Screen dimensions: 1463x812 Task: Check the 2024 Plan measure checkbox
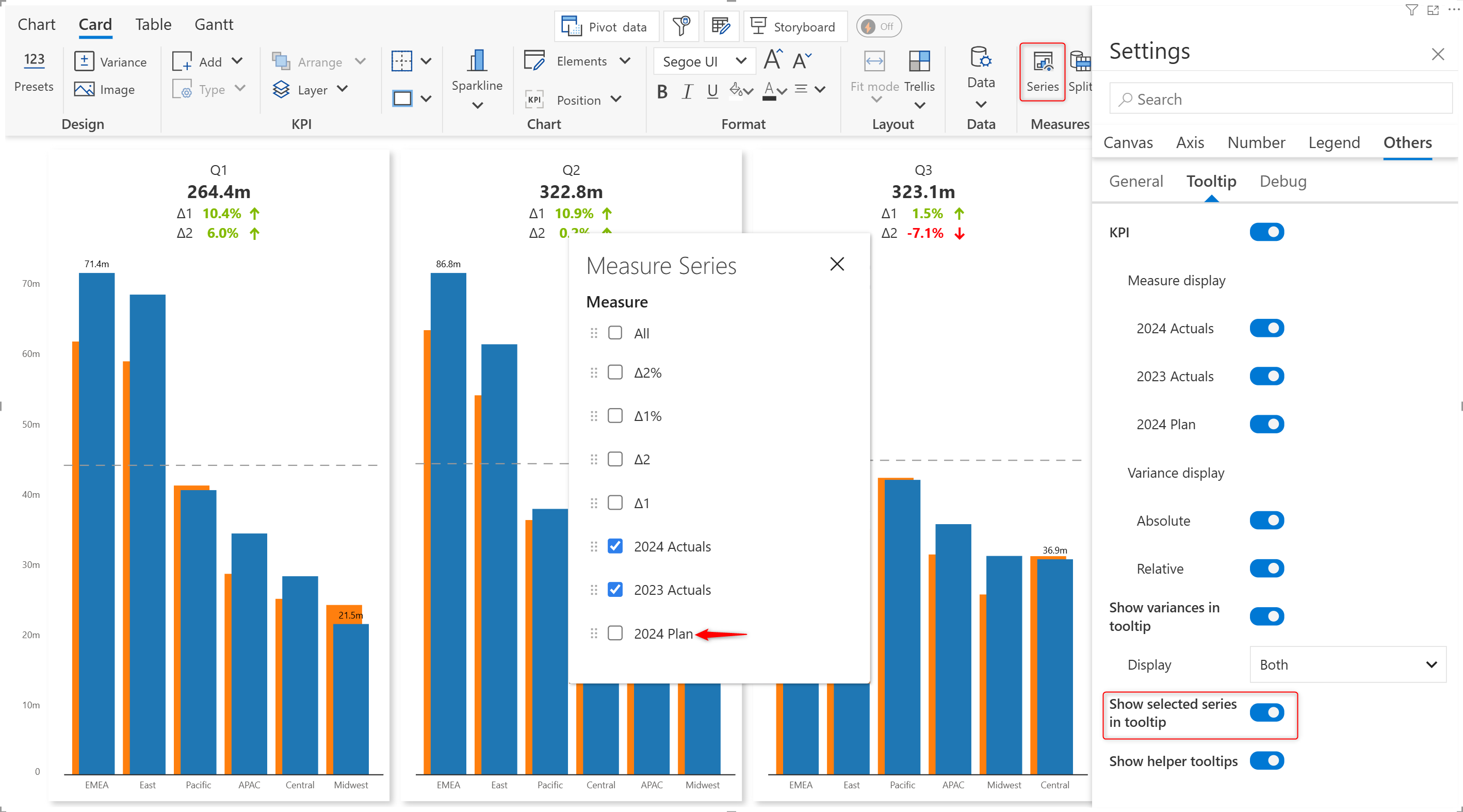[615, 633]
